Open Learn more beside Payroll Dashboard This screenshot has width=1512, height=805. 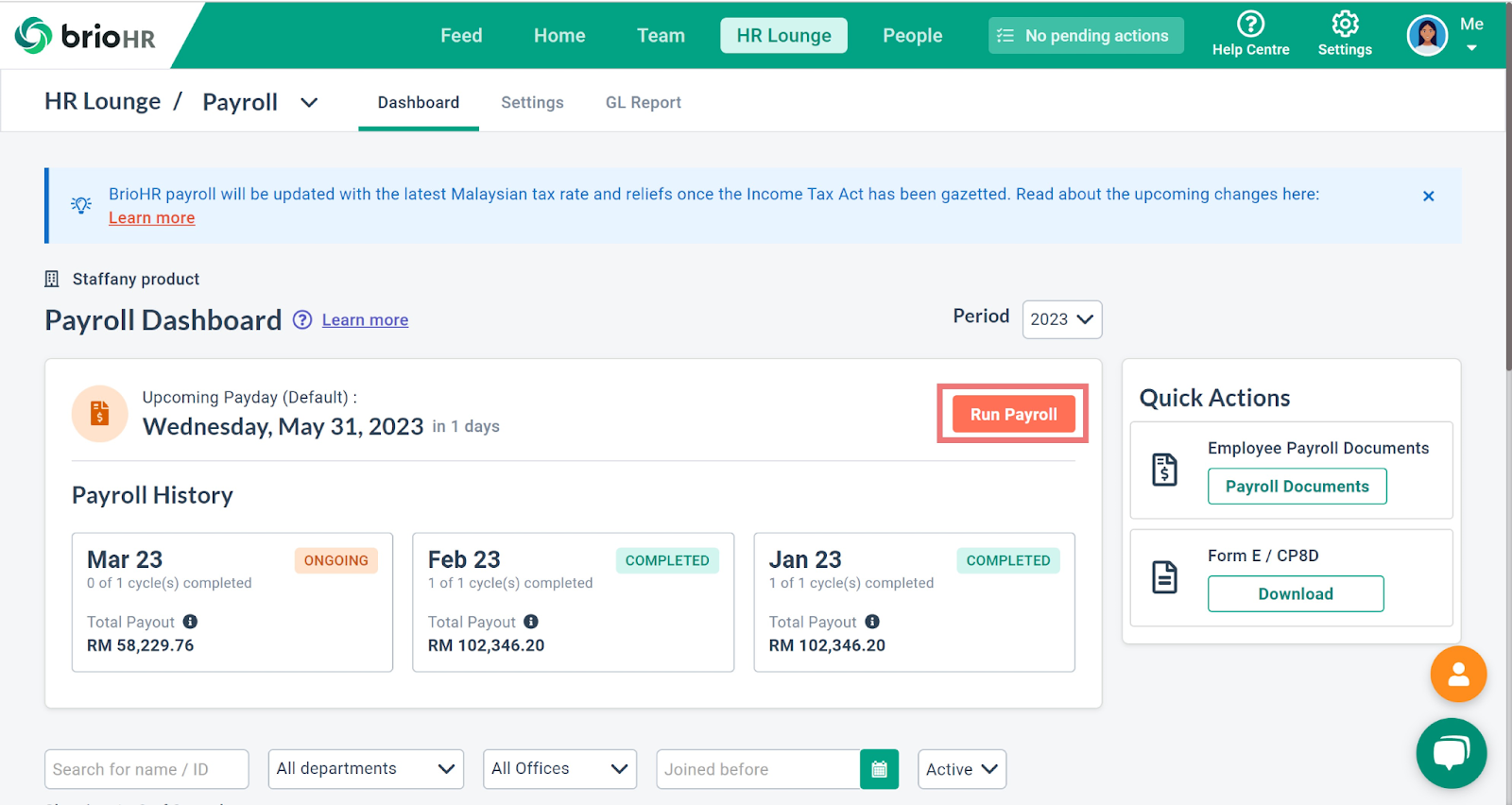click(365, 319)
